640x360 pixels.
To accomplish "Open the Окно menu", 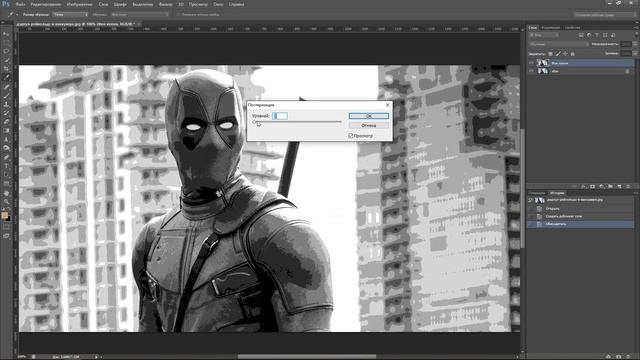I will tap(218, 4).
